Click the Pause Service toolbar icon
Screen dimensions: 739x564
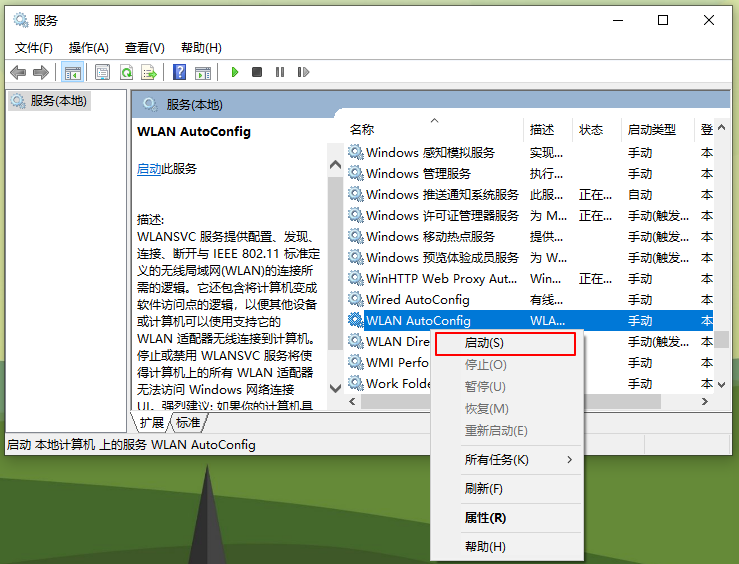coord(279,72)
